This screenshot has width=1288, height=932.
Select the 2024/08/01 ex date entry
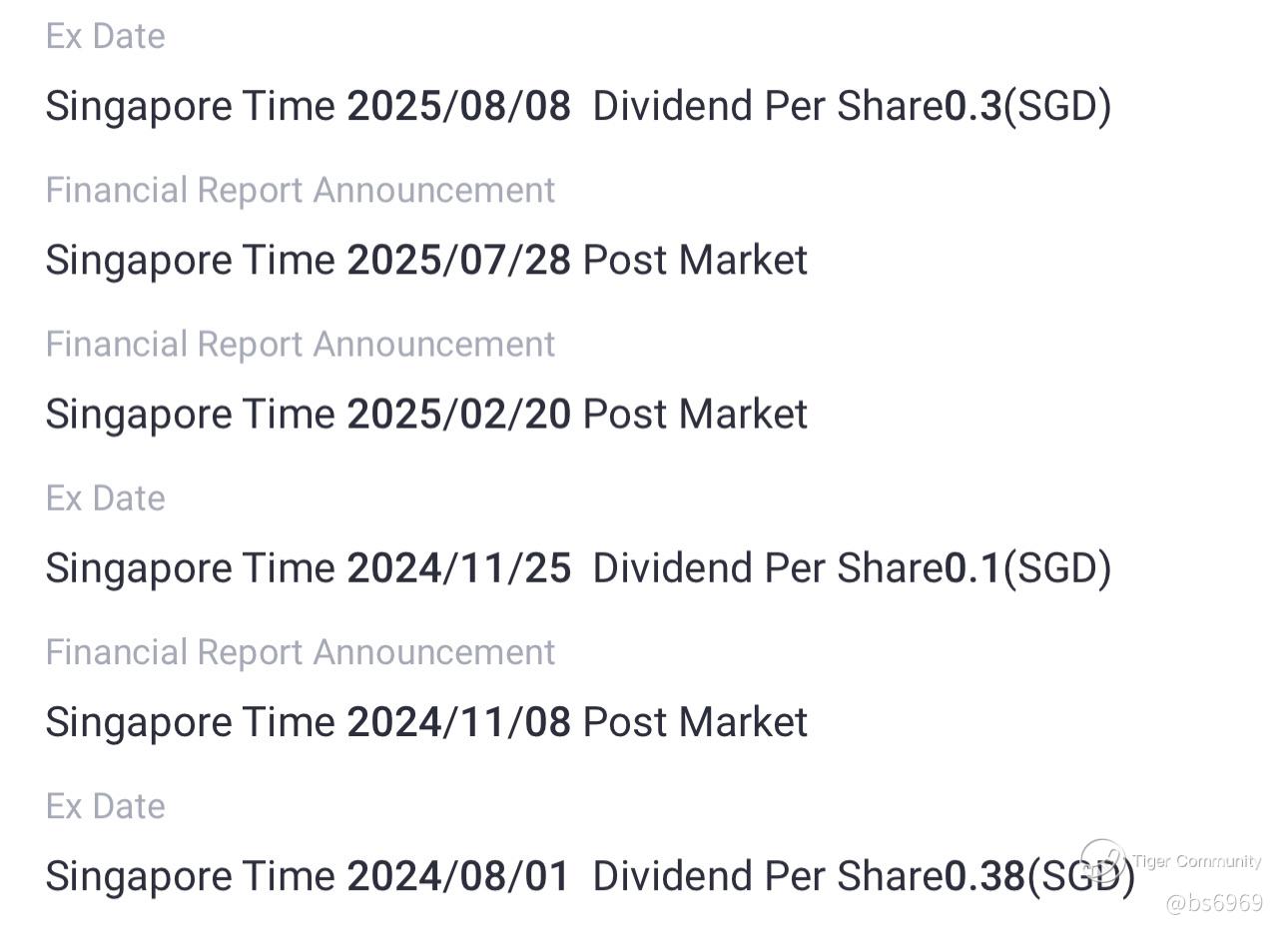458,876
